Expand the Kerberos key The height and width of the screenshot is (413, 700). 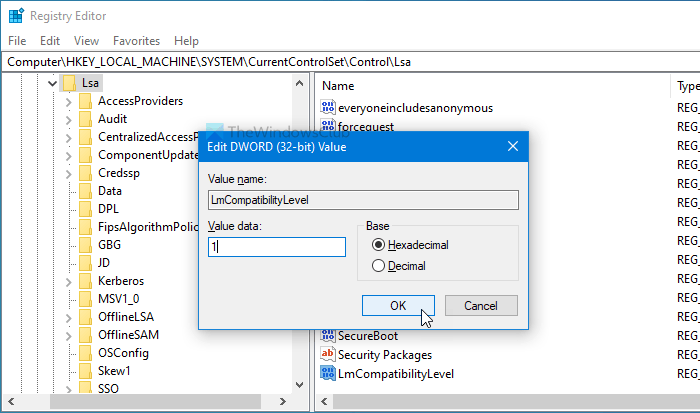(x=68, y=282)
